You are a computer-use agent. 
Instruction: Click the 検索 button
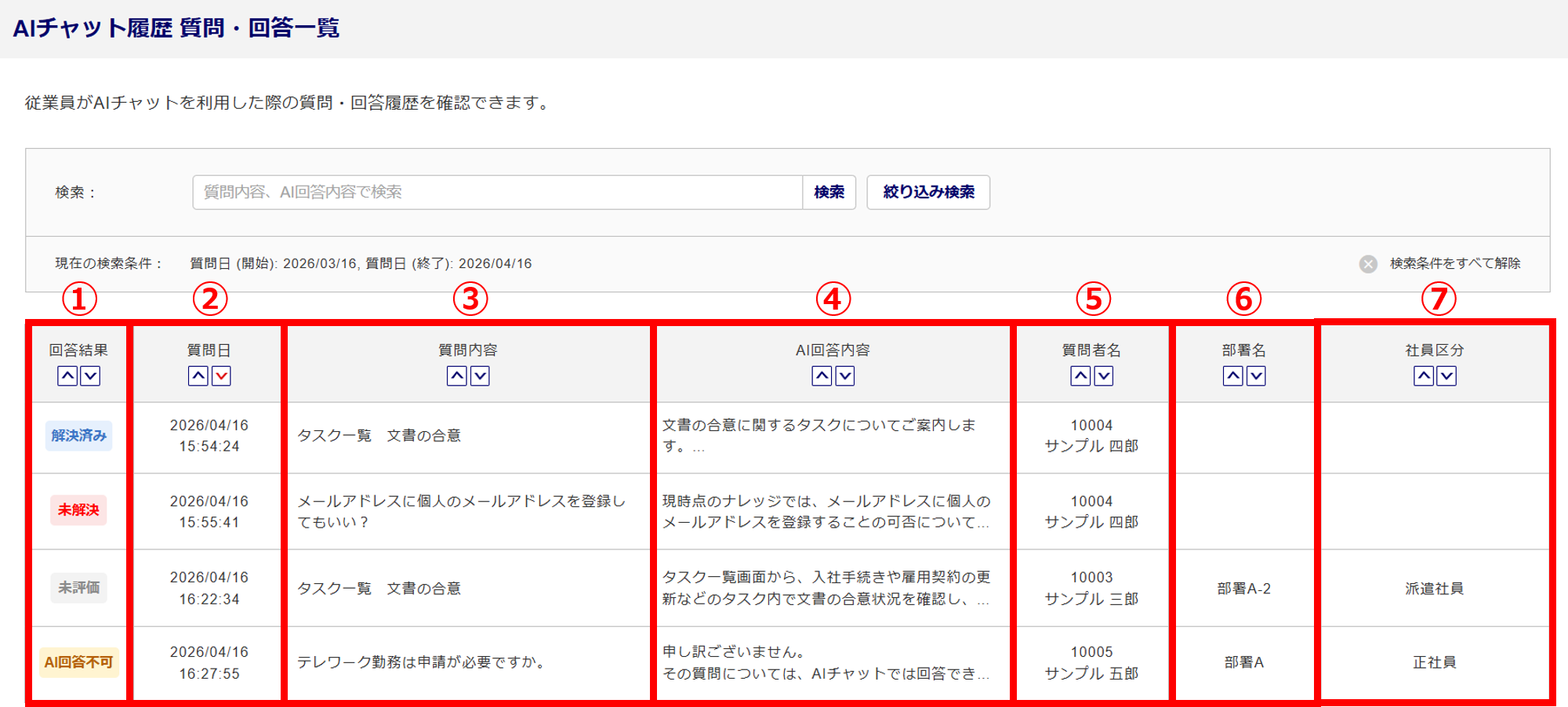pyautogui.click(x=829, y=192)
